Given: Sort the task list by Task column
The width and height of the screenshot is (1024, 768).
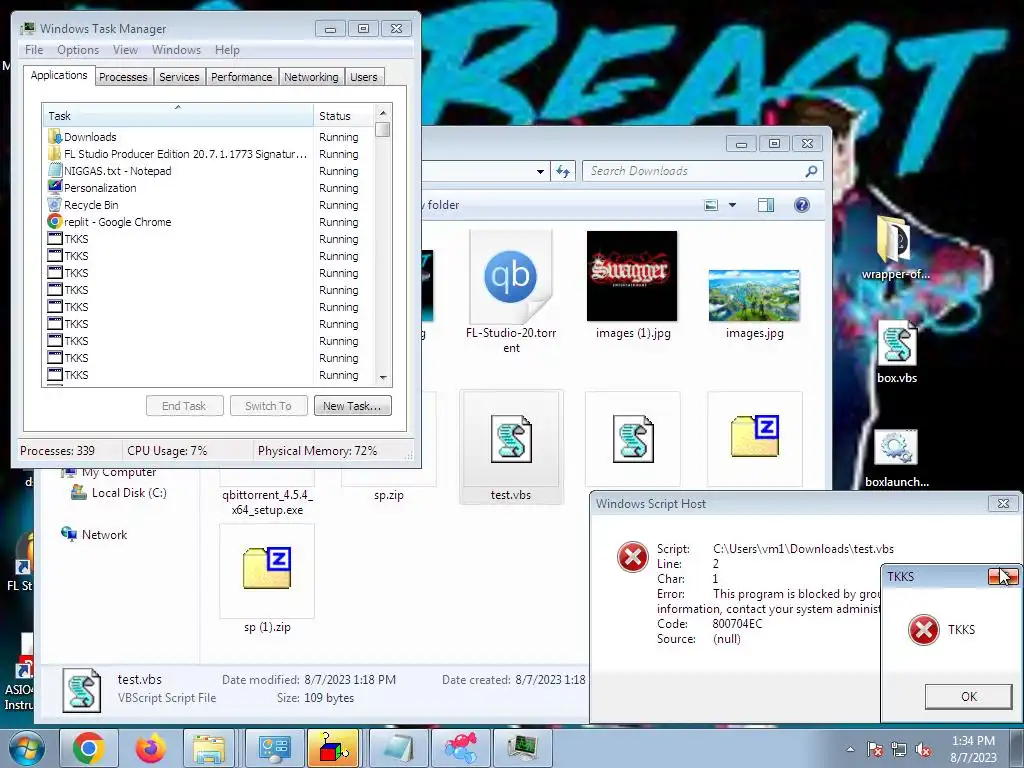Looking at the screenshot, I should (177, 116).
